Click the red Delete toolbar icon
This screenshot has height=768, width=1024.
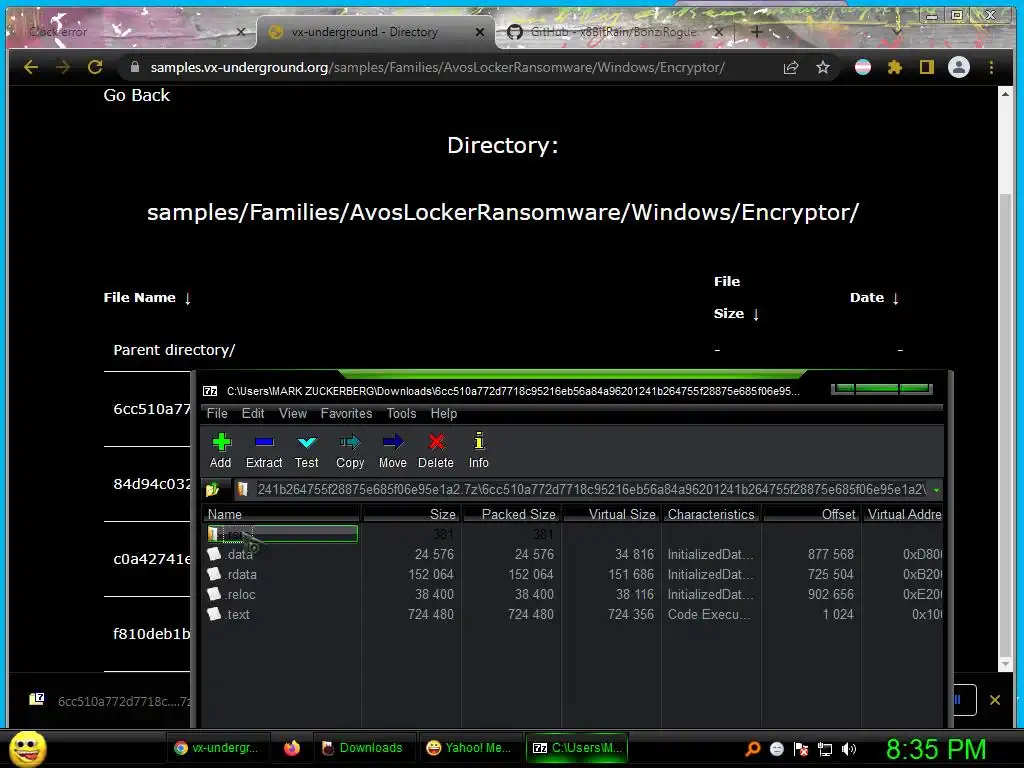[x=436, y=450]
